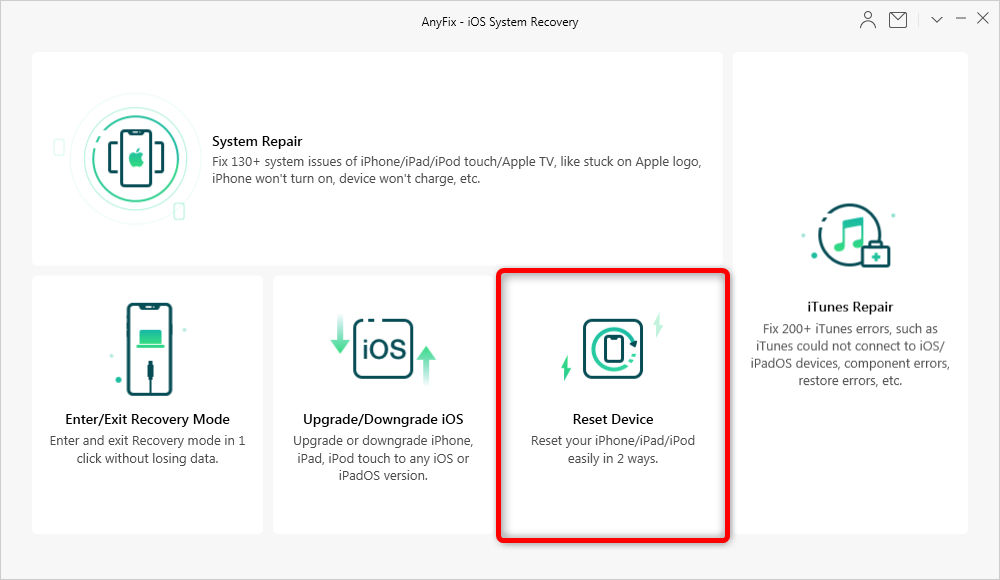This screenshot has height=580, width=1000.
Task: Click the 'Fix 130+ system issues' description
Action: pyautogui.click(x=457, y=170)
